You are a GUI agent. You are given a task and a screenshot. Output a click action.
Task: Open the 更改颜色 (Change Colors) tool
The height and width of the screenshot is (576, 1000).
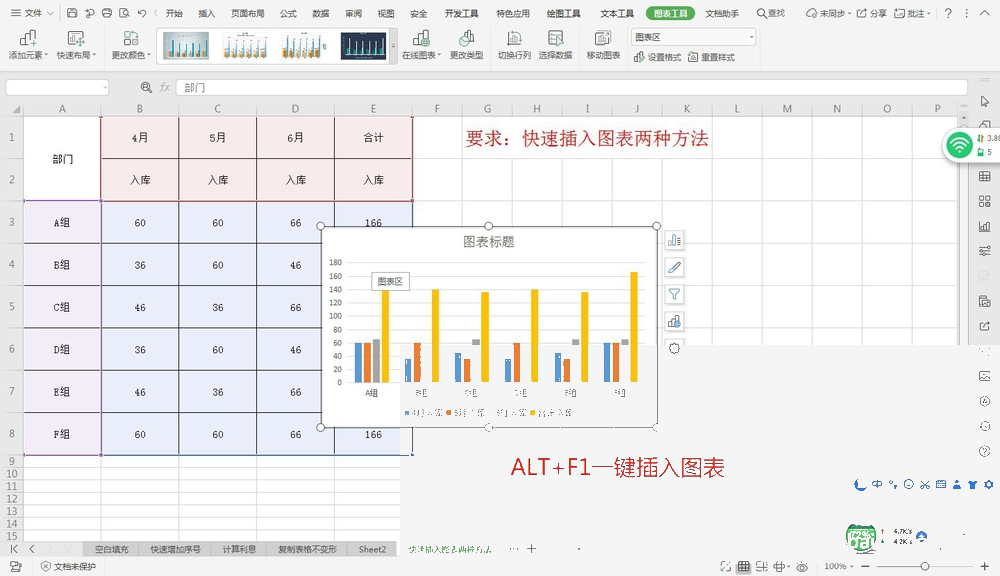131,45
